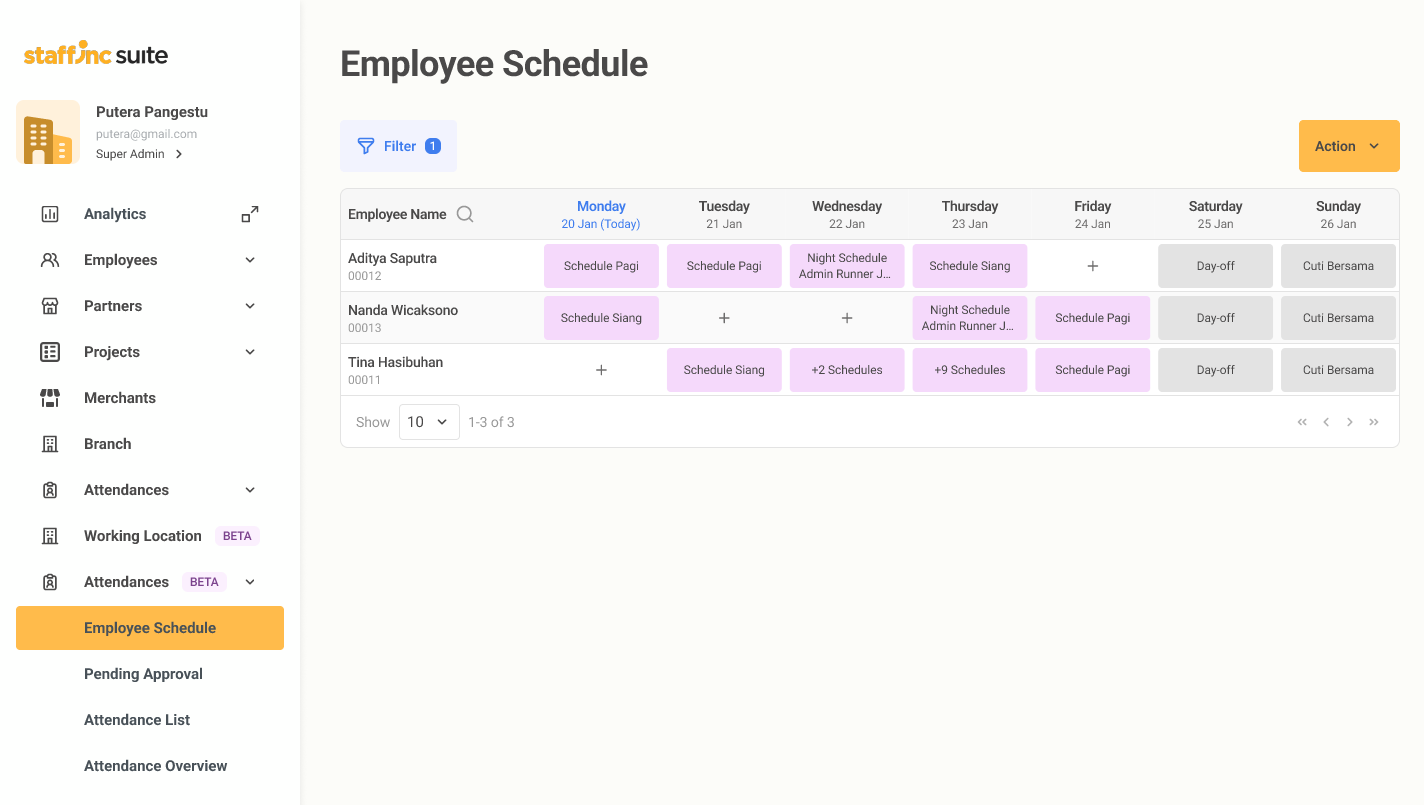This screenshot has width=1424, height=805.
Task: Expand Super Admin role chevron
Action: [x=179, y=154]
